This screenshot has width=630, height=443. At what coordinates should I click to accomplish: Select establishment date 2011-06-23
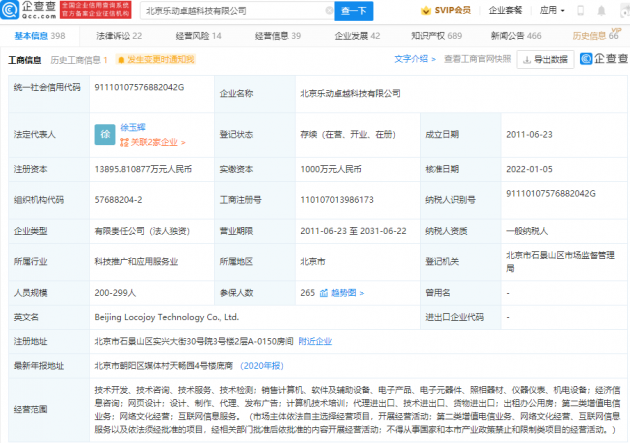tap(529, 135)
